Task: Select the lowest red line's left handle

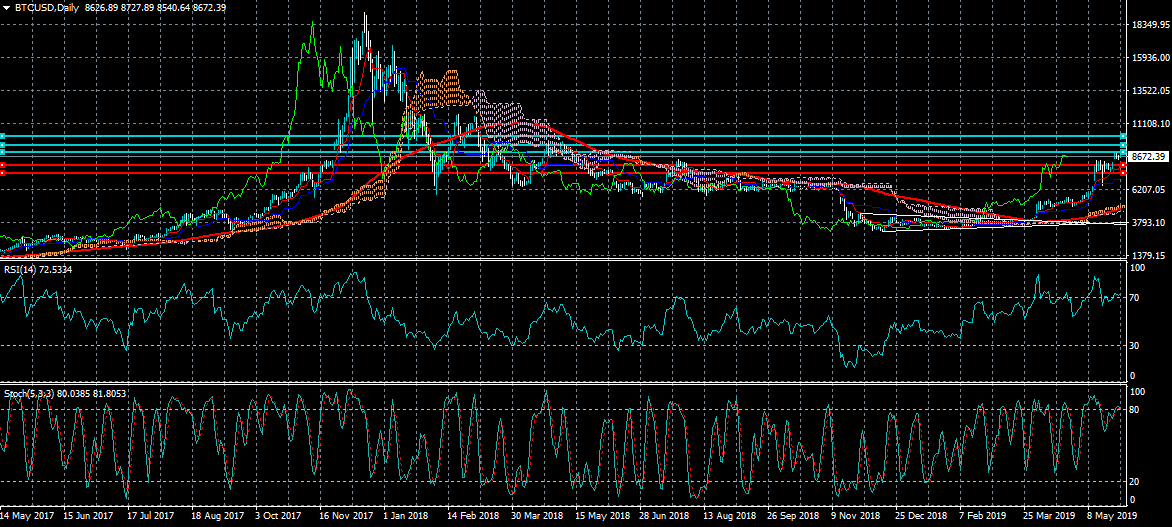Action: click(x=3, y=173)
